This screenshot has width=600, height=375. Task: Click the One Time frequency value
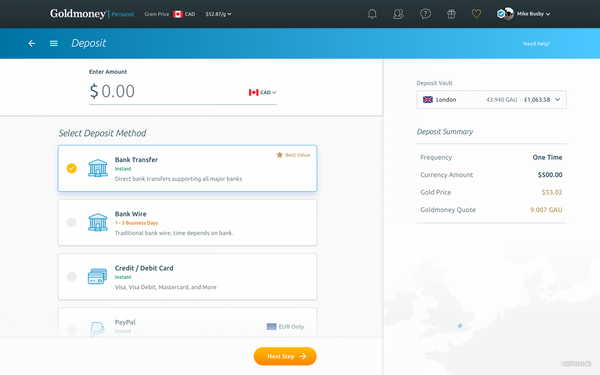(547, 157)
